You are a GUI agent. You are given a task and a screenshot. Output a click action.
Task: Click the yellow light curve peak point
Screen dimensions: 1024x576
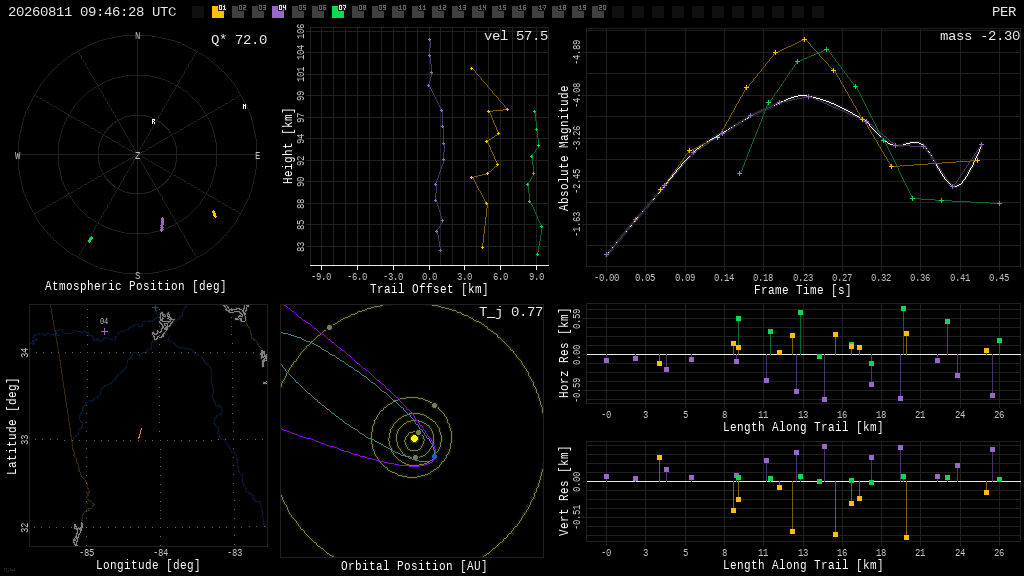[805, 40]
